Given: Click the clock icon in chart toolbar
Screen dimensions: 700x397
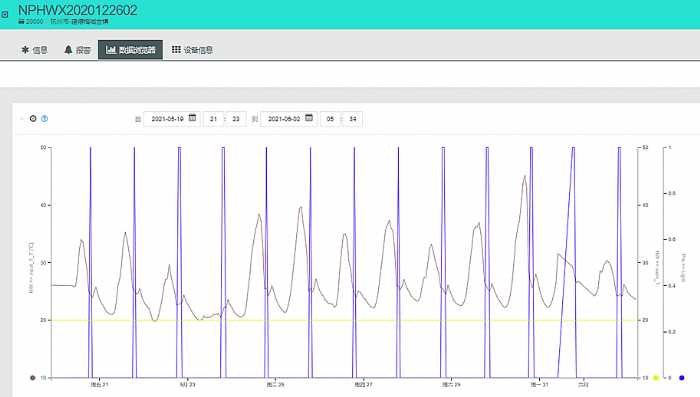Looking at the screenshot, I should coord(33,118).
